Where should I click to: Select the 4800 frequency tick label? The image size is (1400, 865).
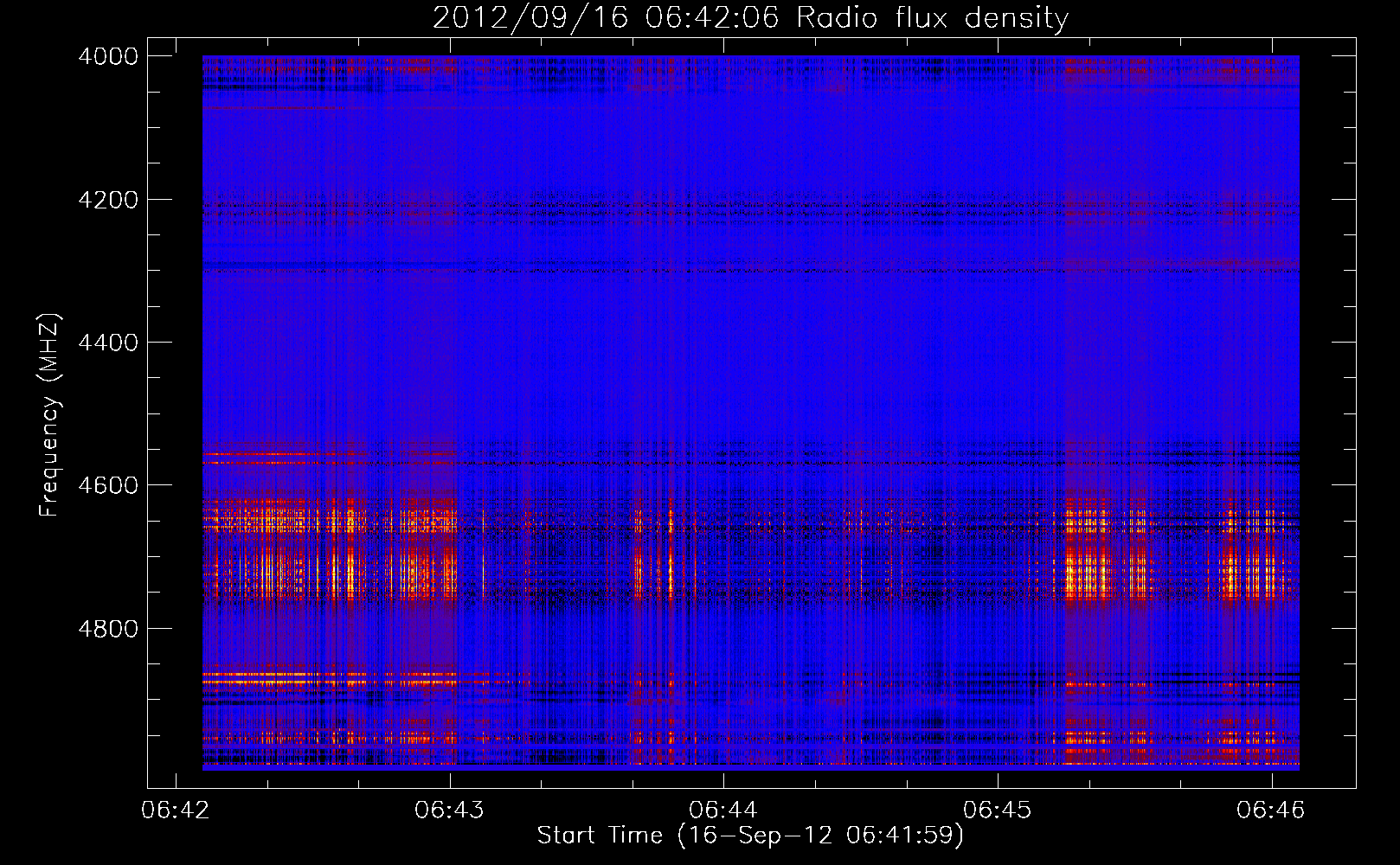(x=108, y=629)
